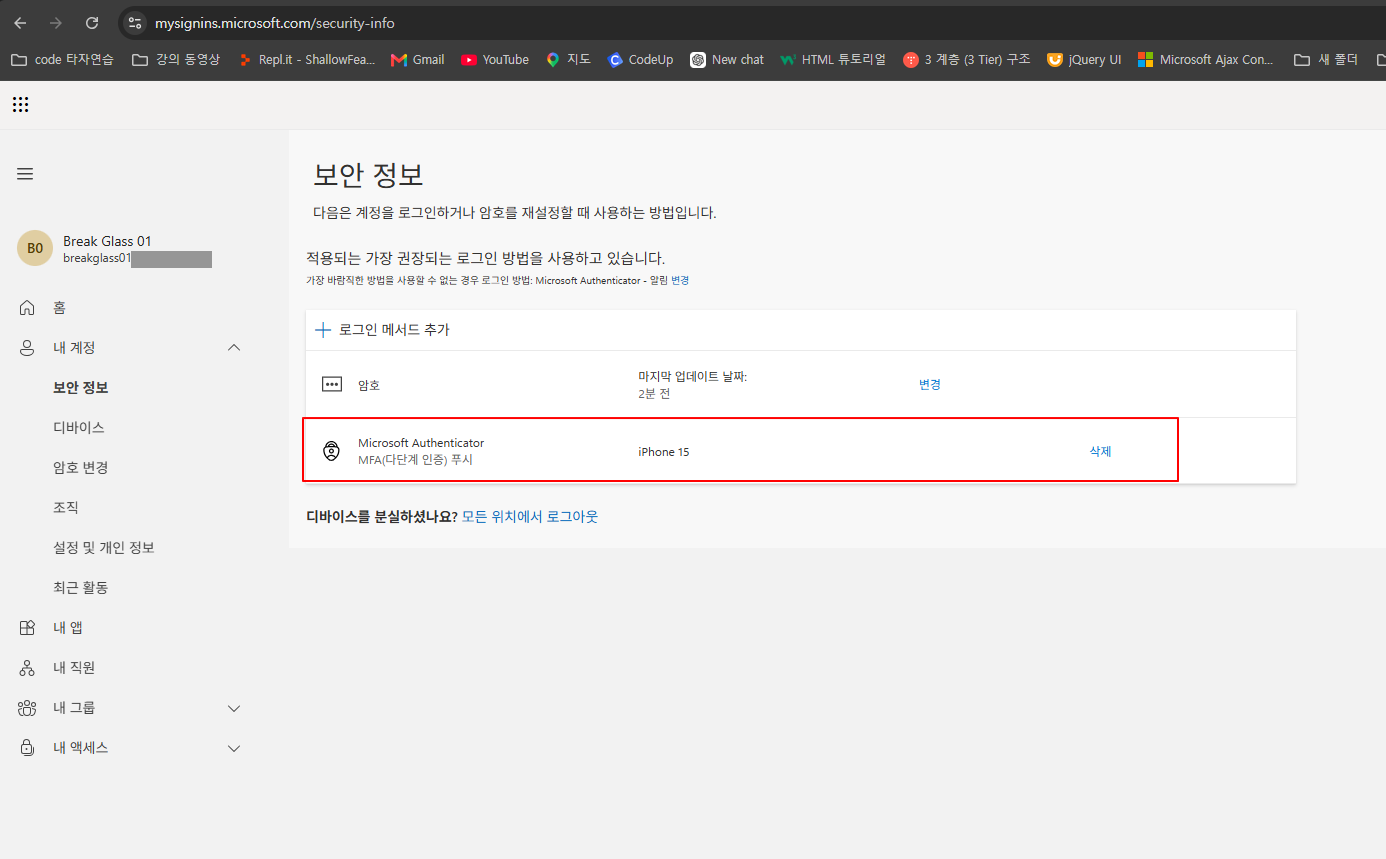
Task: Open the 새 폴더 bookmark folder
Action: 1326,60
